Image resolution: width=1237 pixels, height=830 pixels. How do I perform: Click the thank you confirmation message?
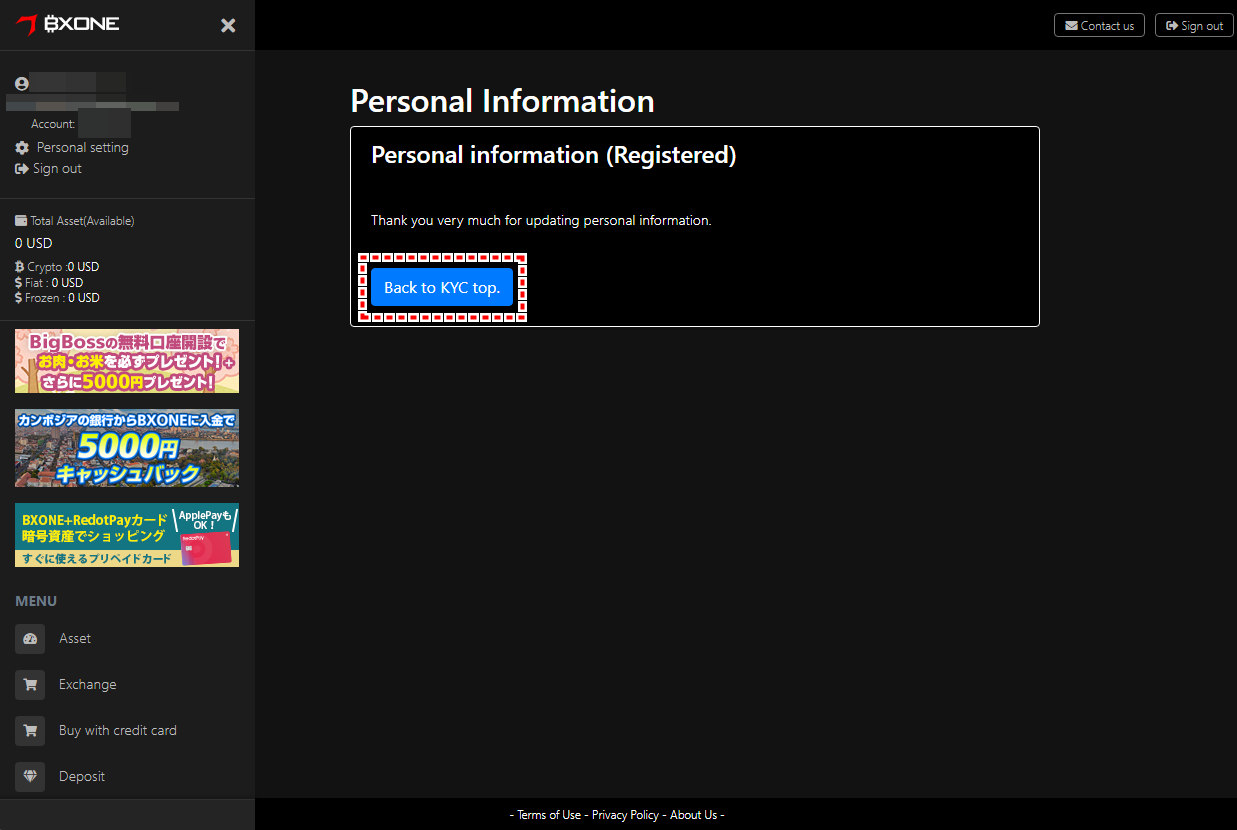pyautogui.click(x=541, y=220)
